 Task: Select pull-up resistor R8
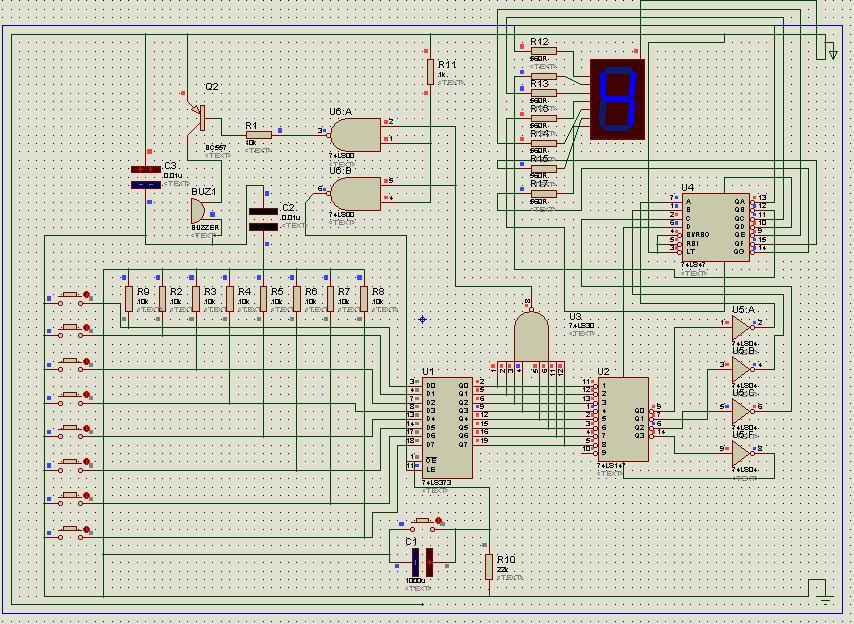[x=364, y=299]
